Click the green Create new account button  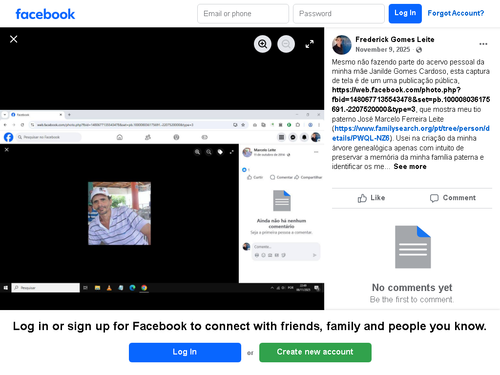tap(315, 352)
